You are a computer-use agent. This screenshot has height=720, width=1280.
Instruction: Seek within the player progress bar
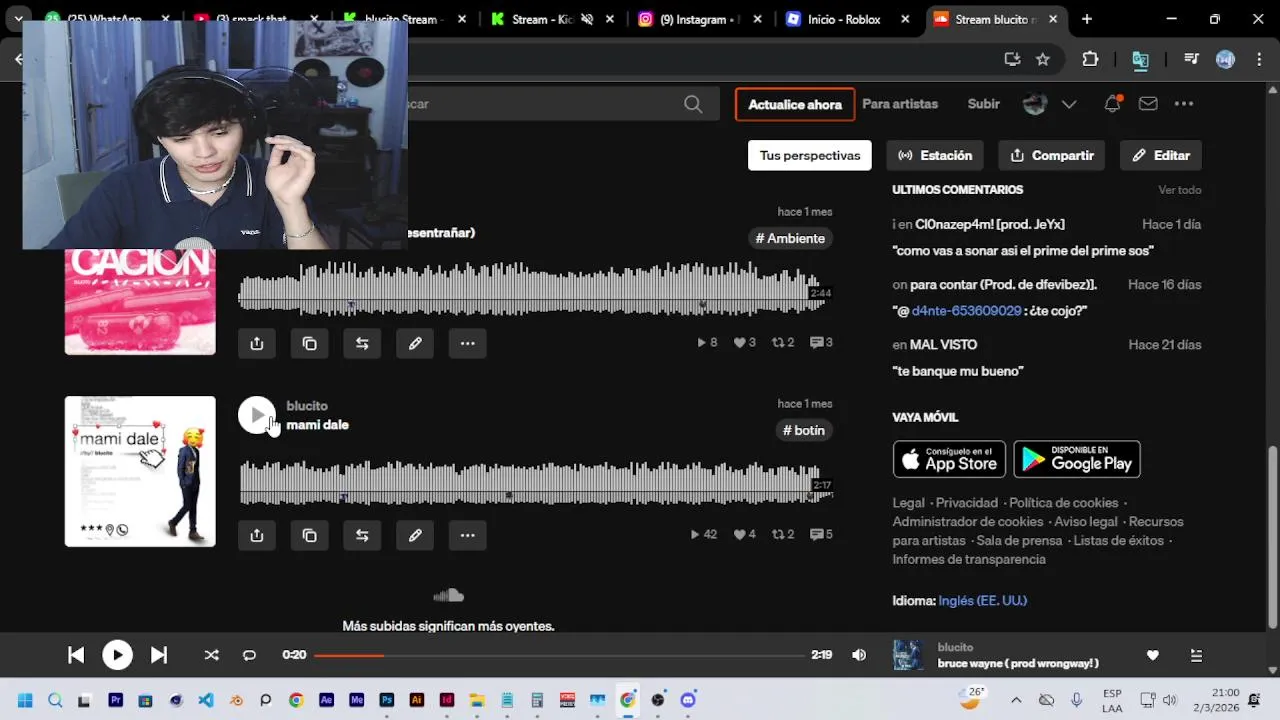pos(559,655)
